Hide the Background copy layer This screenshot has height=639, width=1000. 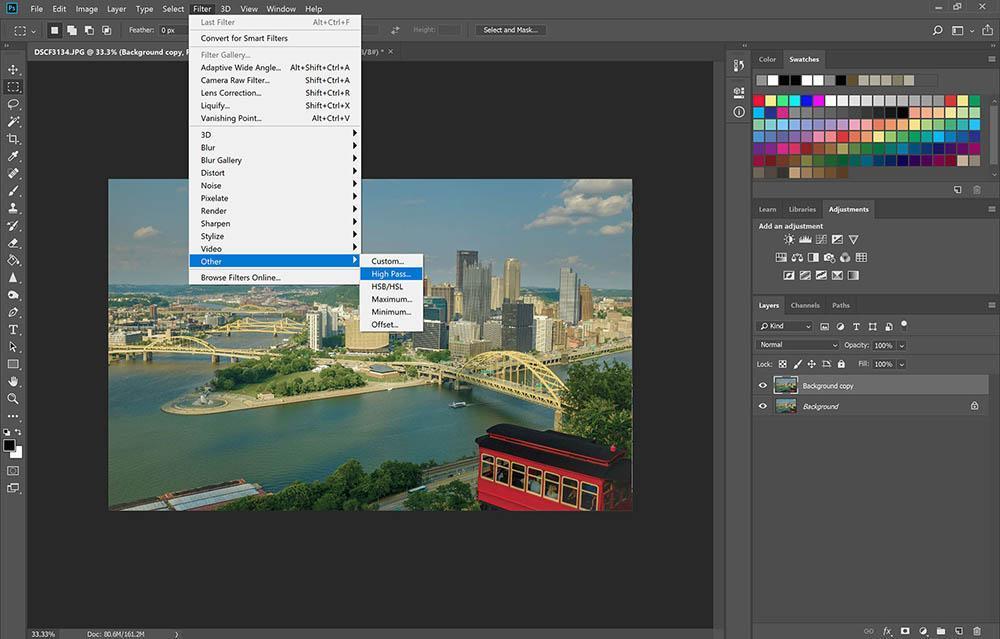click(763, 386)
